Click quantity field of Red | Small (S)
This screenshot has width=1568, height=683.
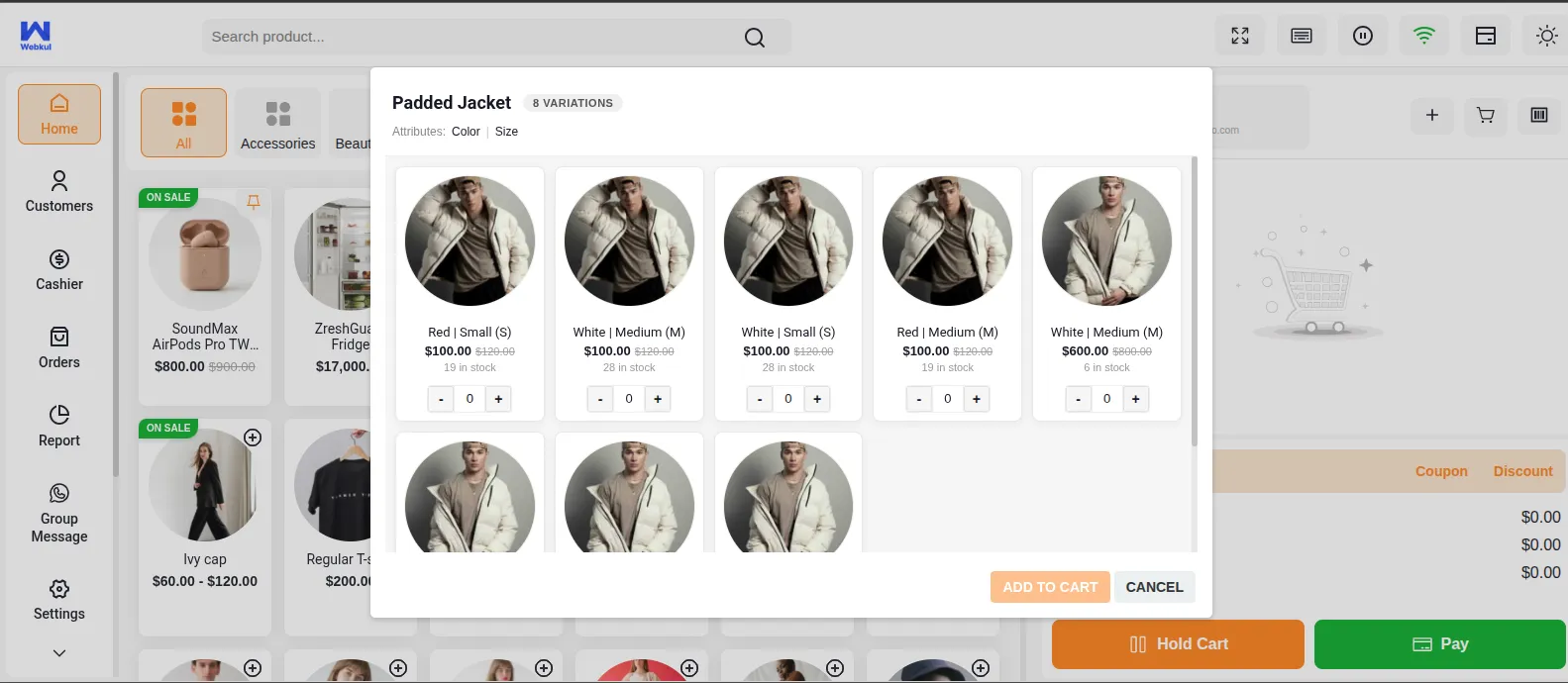[x=470, y=399]
